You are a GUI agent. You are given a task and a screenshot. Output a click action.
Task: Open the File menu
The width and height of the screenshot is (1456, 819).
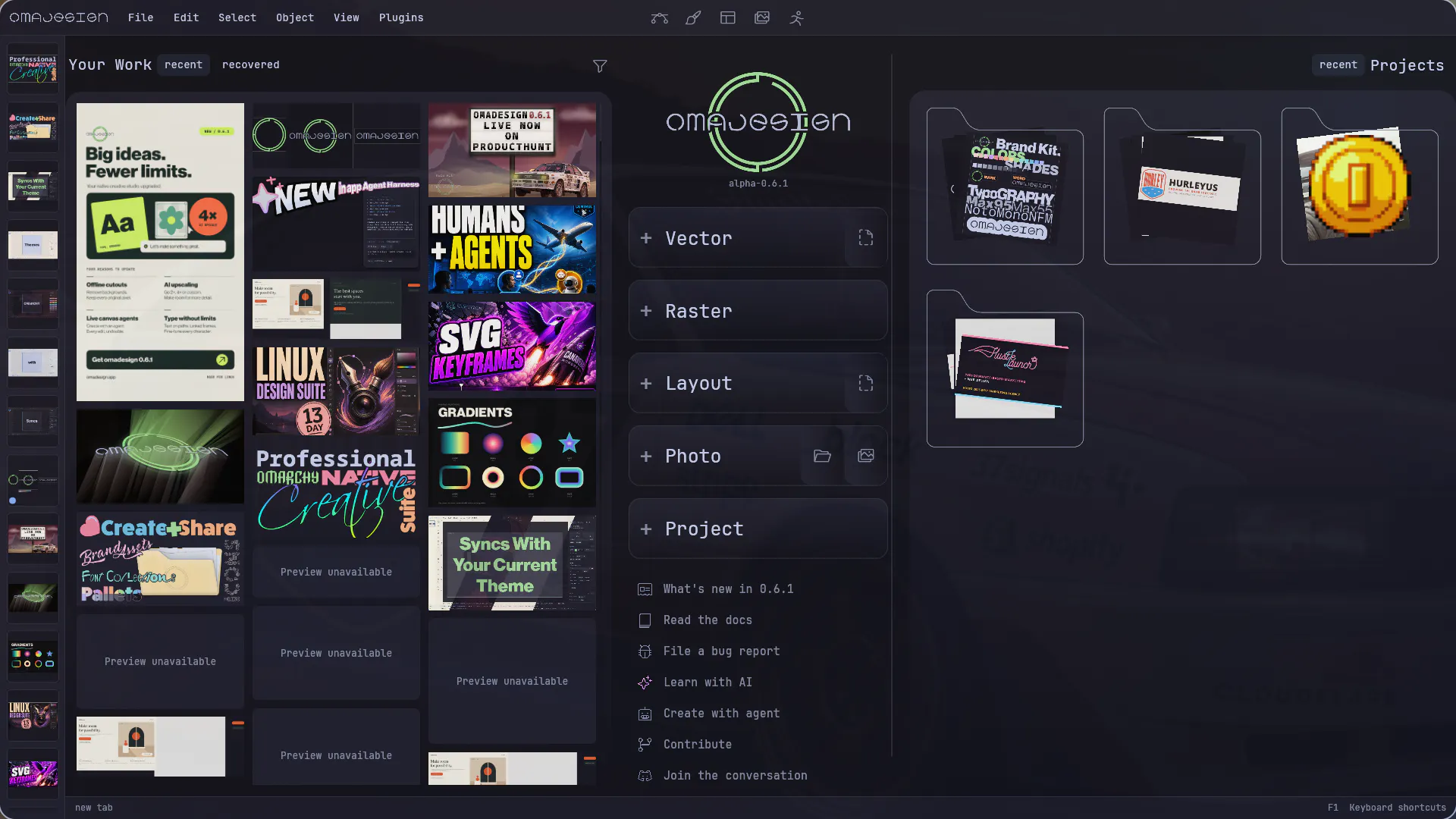click(x=140, y=17)
